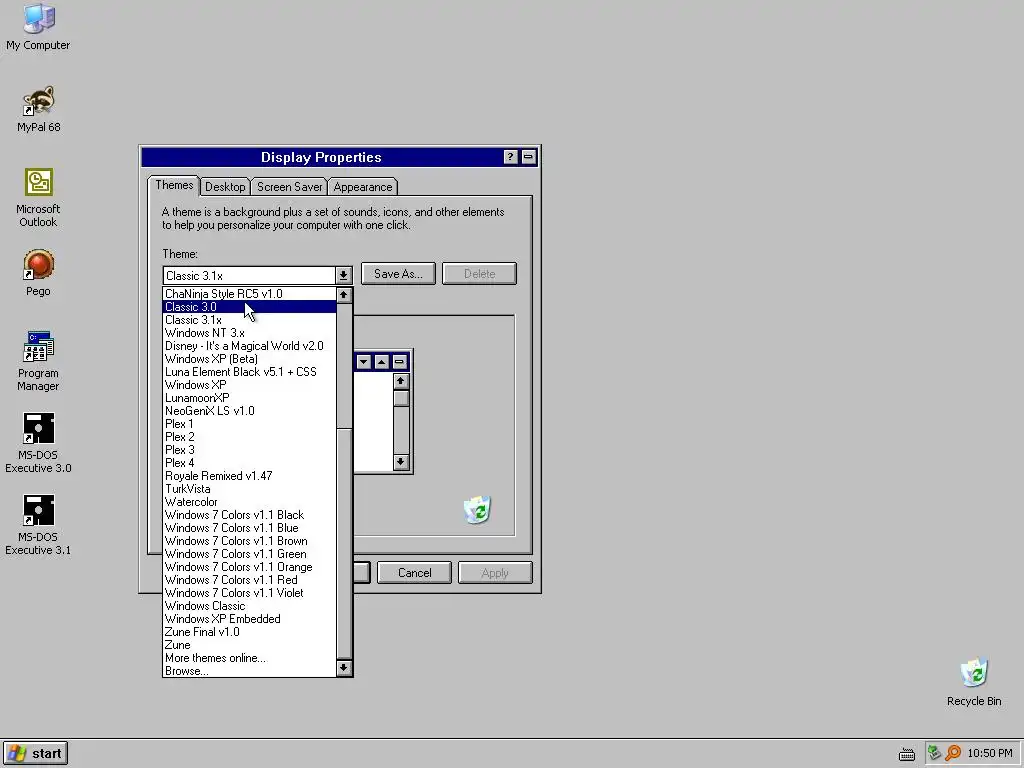This screenshot has height=768, width=1024.
Task: Choose Disney - It's a Magical World v2.0
Action: [x=249, y=346]
